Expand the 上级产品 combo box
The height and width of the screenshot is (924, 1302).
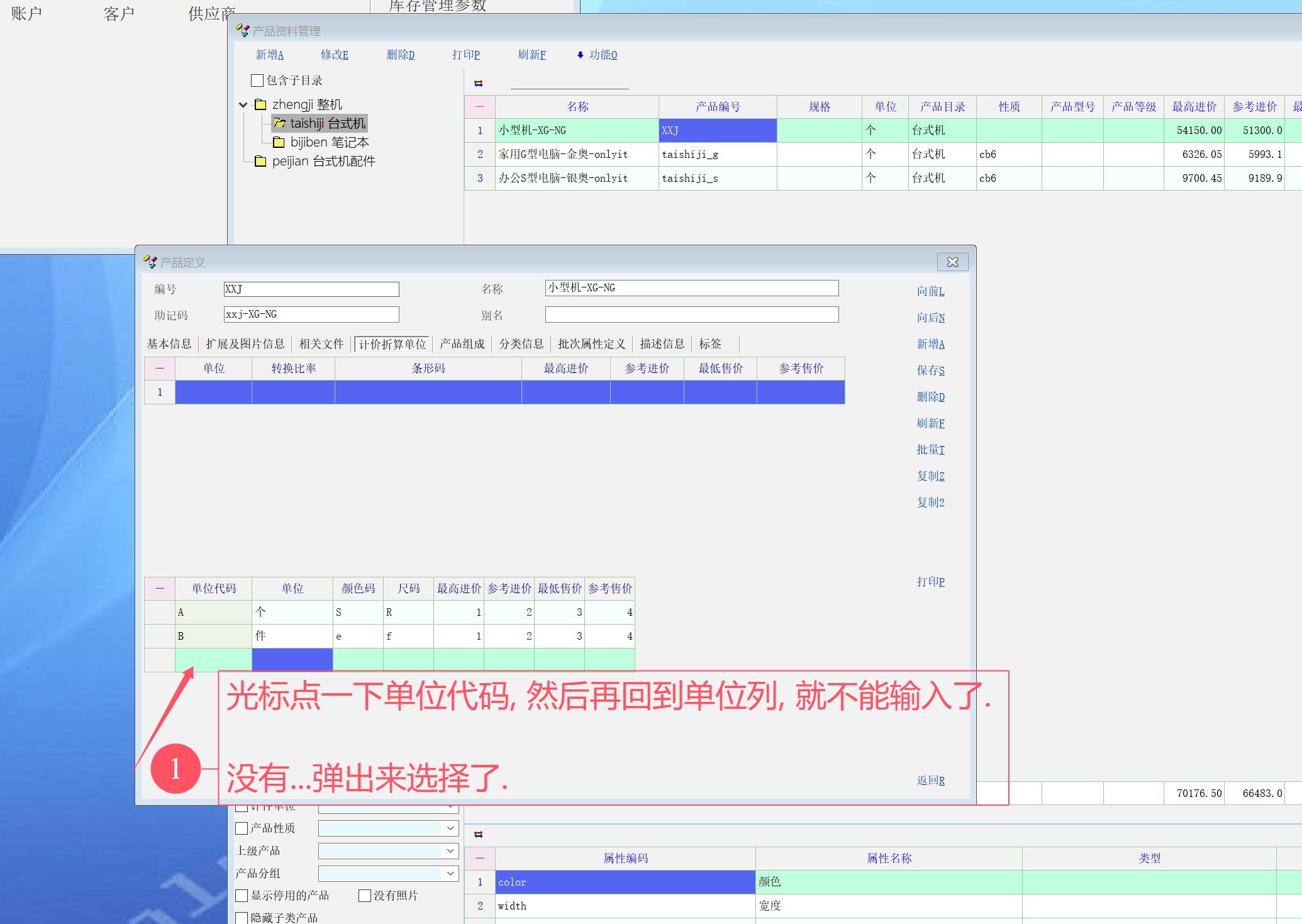(x=450, y=851)
